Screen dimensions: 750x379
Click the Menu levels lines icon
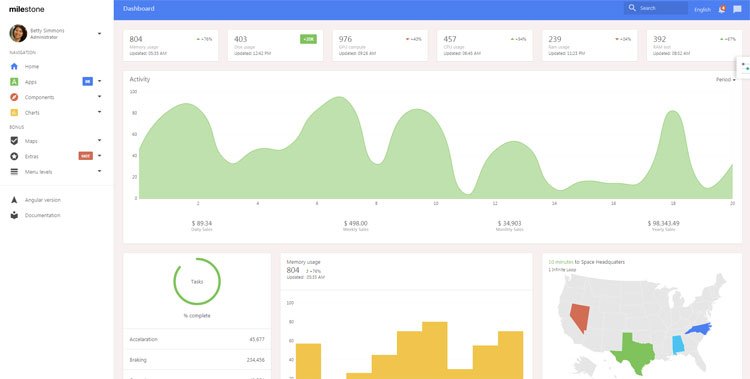click(x=14, y=172)
